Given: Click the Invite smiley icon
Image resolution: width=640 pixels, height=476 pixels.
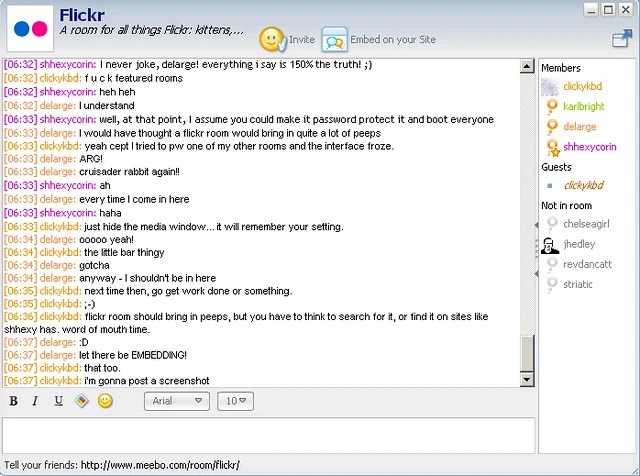Looking at the screenshot, I should (x=272, y=40).
